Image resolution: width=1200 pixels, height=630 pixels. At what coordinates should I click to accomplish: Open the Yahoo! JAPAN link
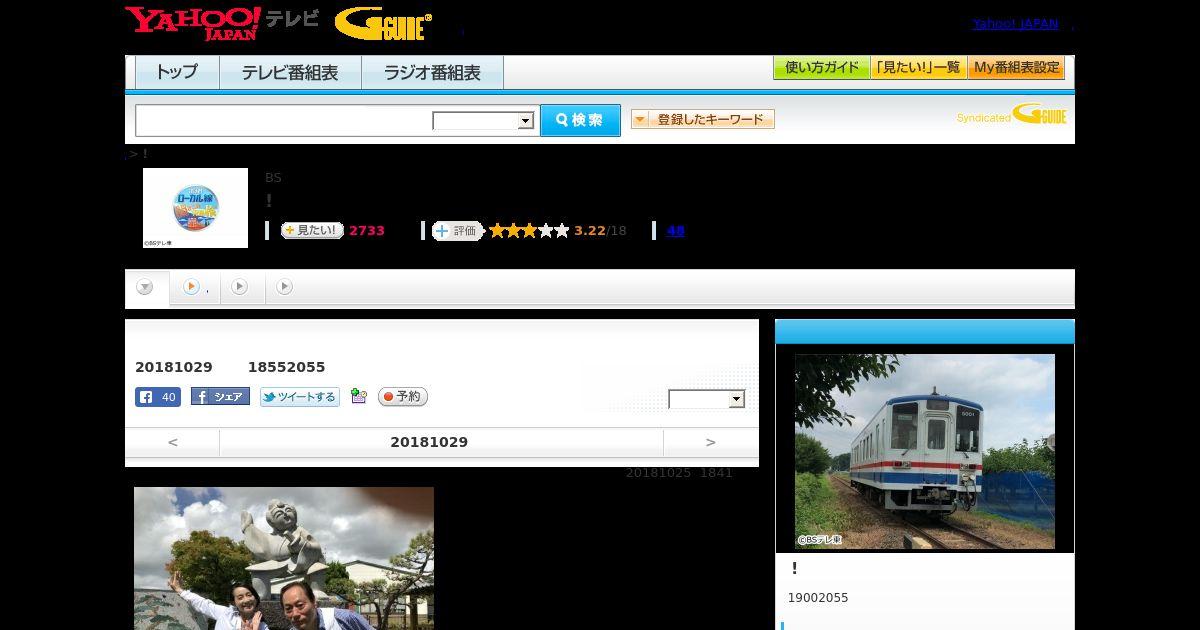(1015, 24)
